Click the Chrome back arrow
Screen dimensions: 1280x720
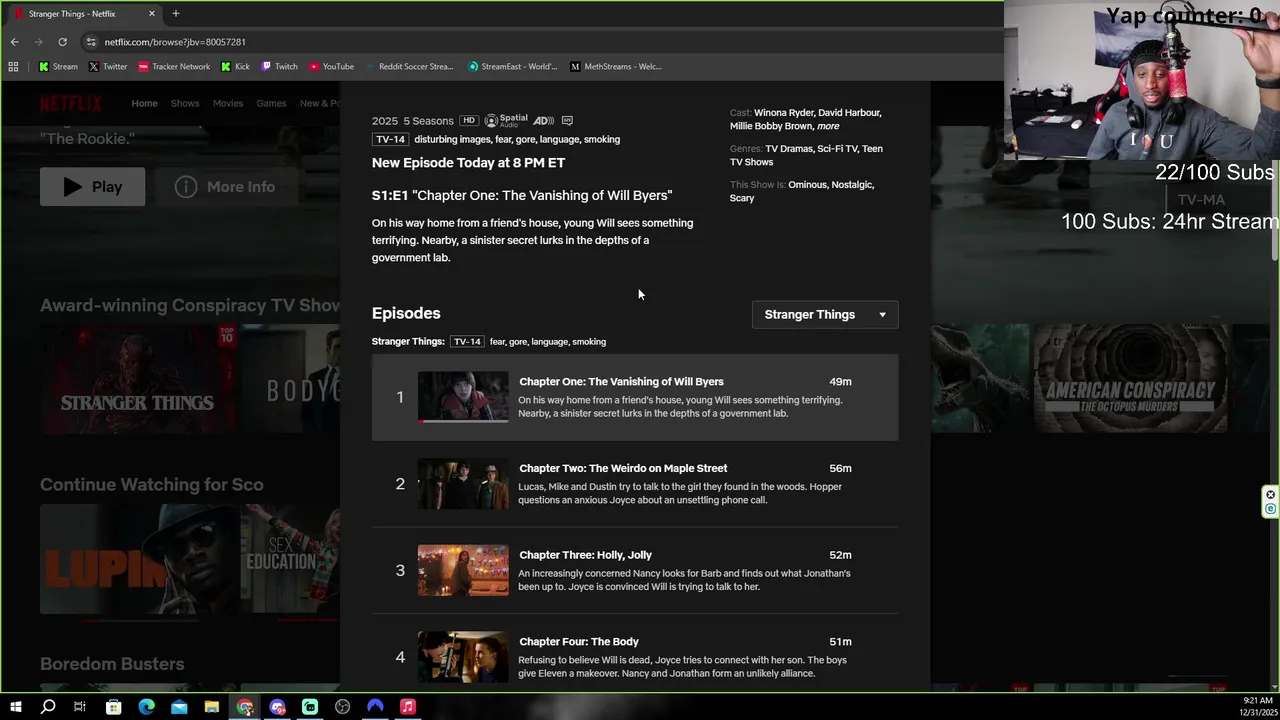point(14,42)
